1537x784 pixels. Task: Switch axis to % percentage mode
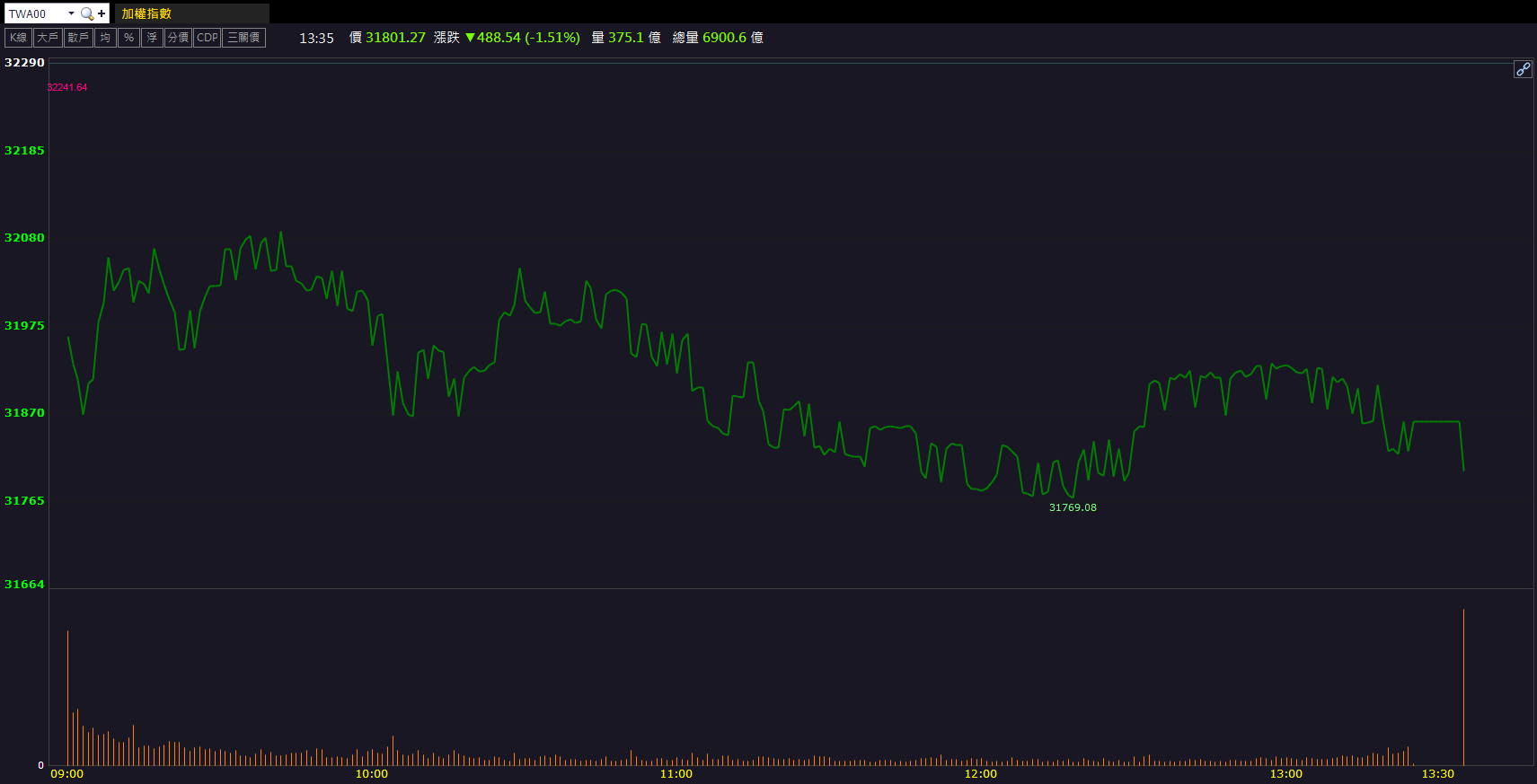pos(128,38)
